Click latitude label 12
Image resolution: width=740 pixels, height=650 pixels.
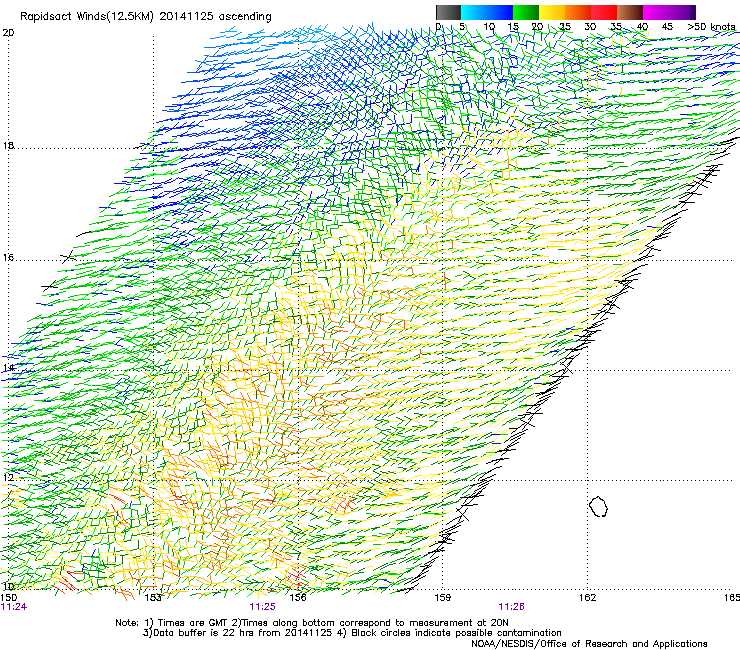click(x=8, y=477)
